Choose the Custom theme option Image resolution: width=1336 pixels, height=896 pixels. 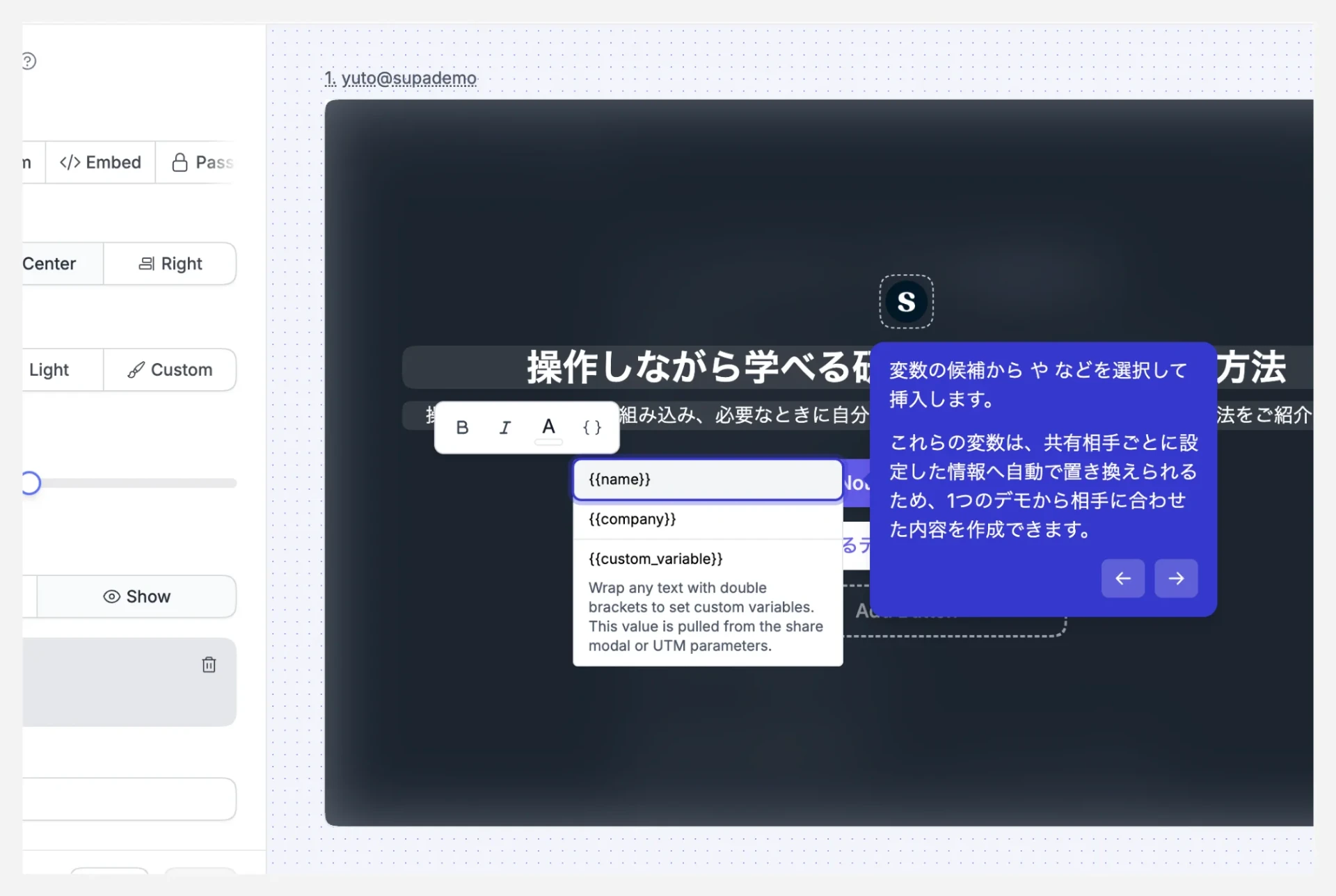[170, 369]
